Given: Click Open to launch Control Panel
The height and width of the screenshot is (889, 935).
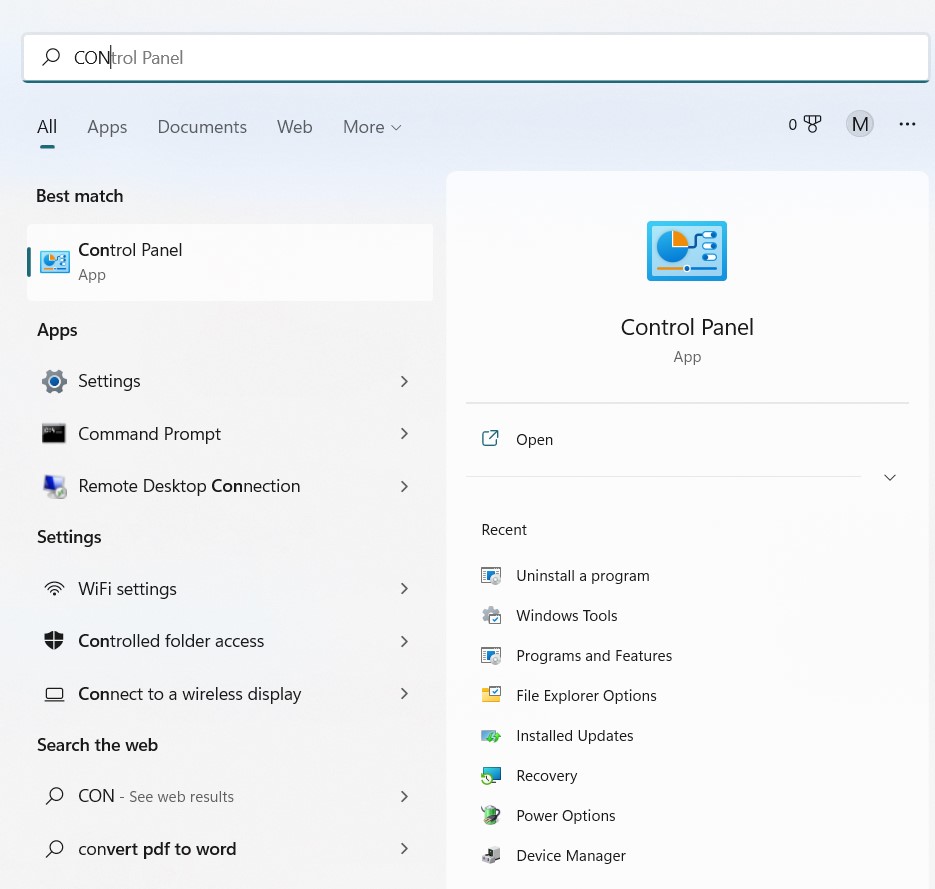Looking at the screenshot, I should 534,439.
